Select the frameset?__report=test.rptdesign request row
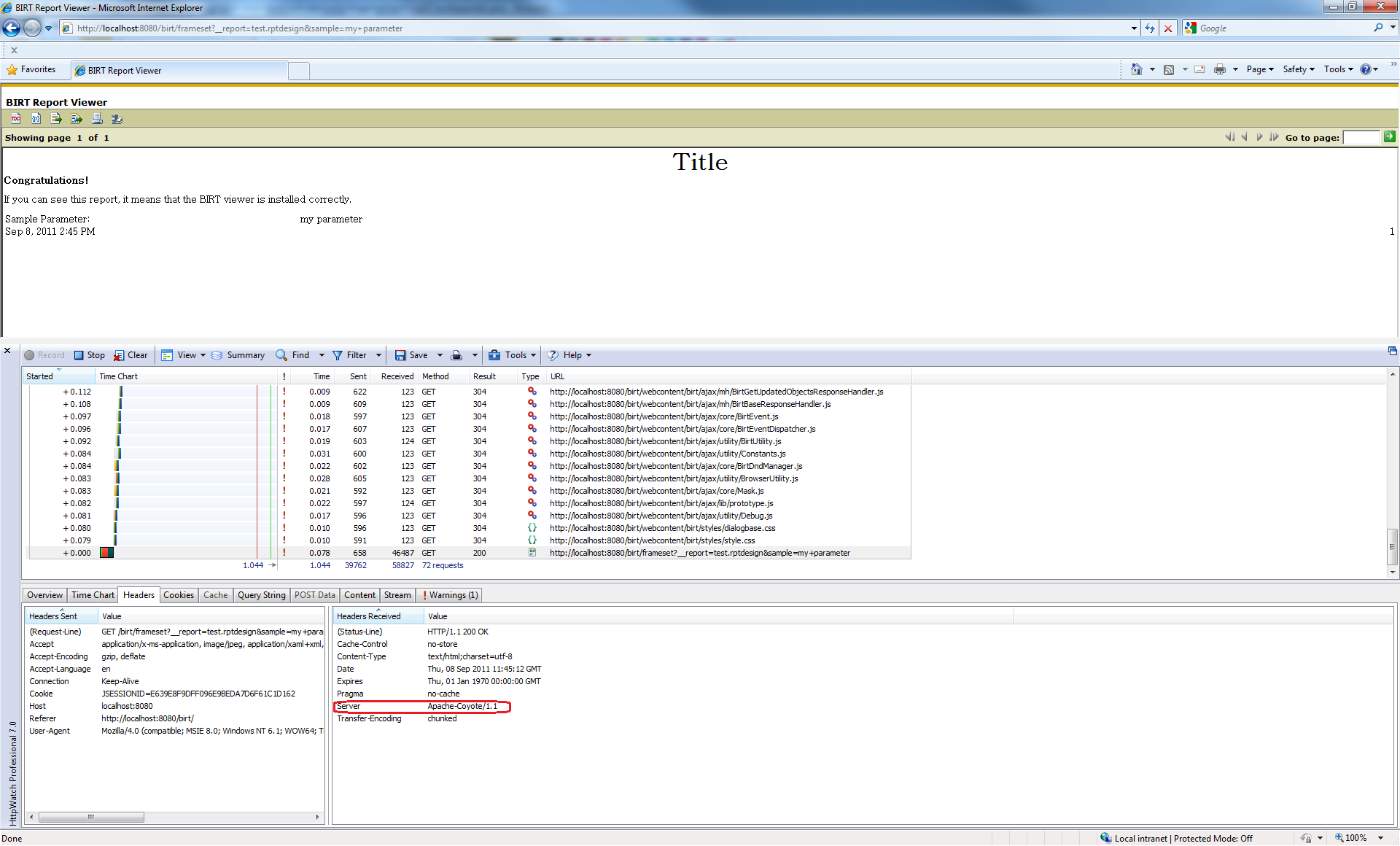 point(469,553)
